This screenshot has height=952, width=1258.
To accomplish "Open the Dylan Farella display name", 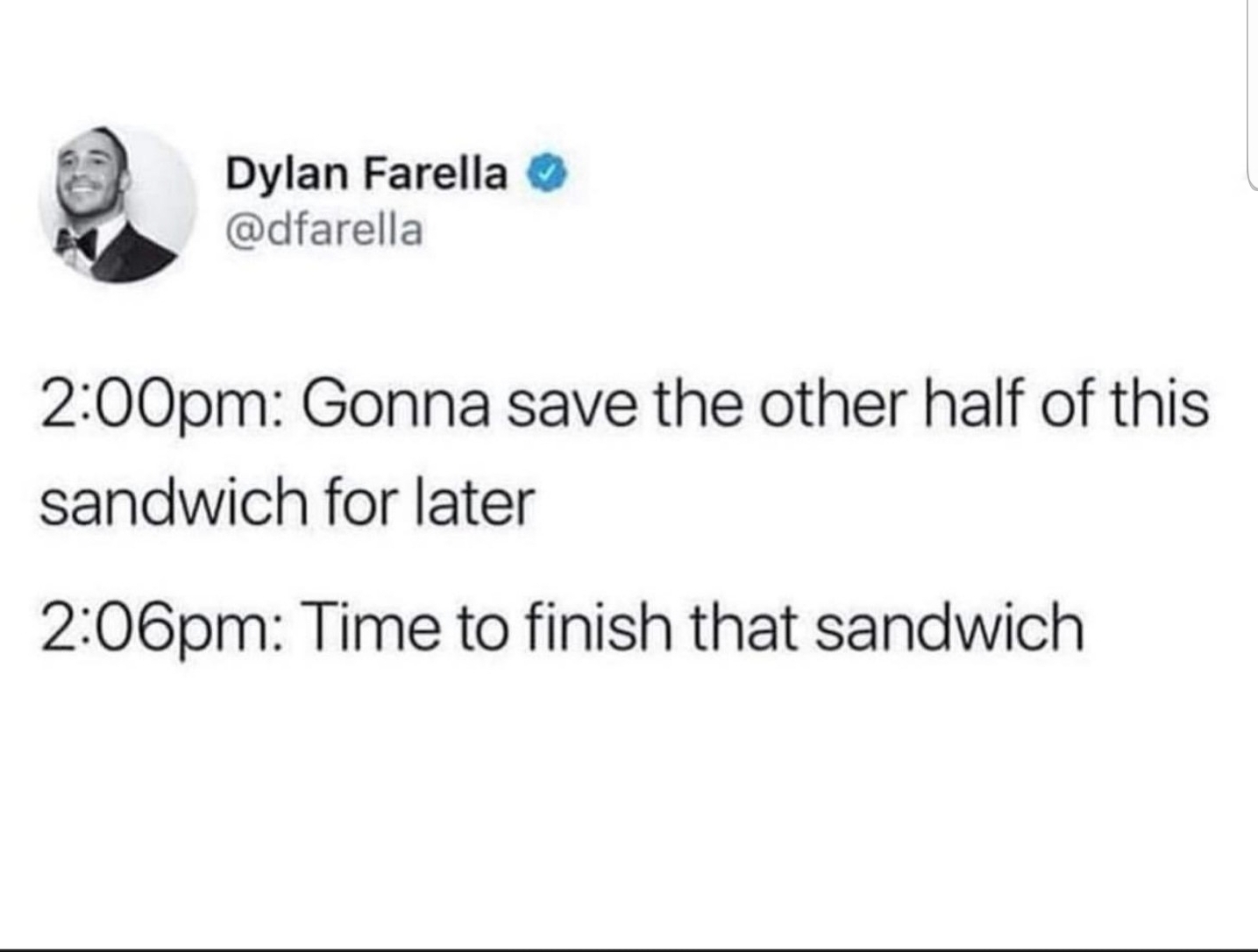I will pos(366,174).
